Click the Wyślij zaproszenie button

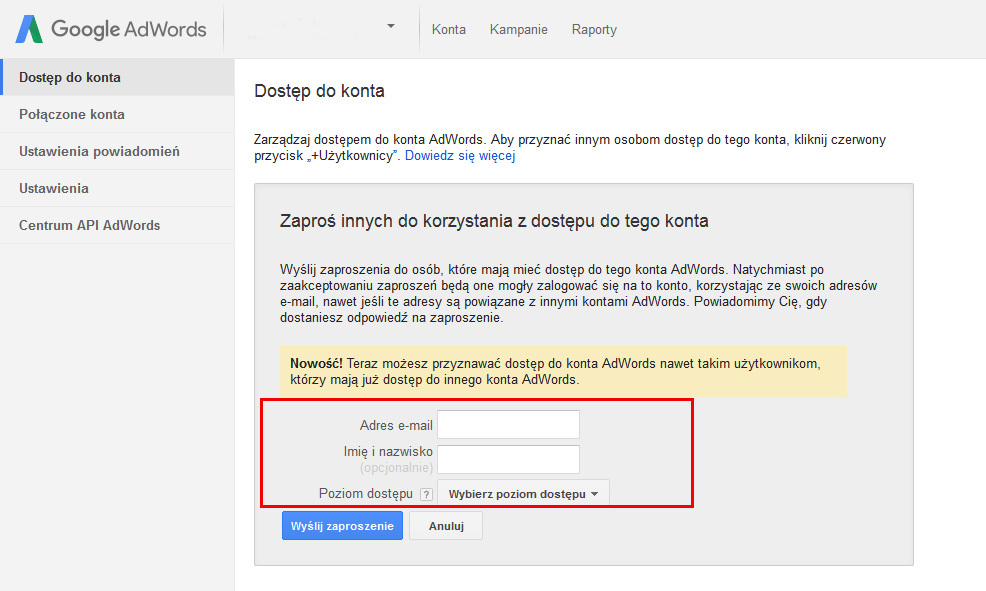(342, 526)
